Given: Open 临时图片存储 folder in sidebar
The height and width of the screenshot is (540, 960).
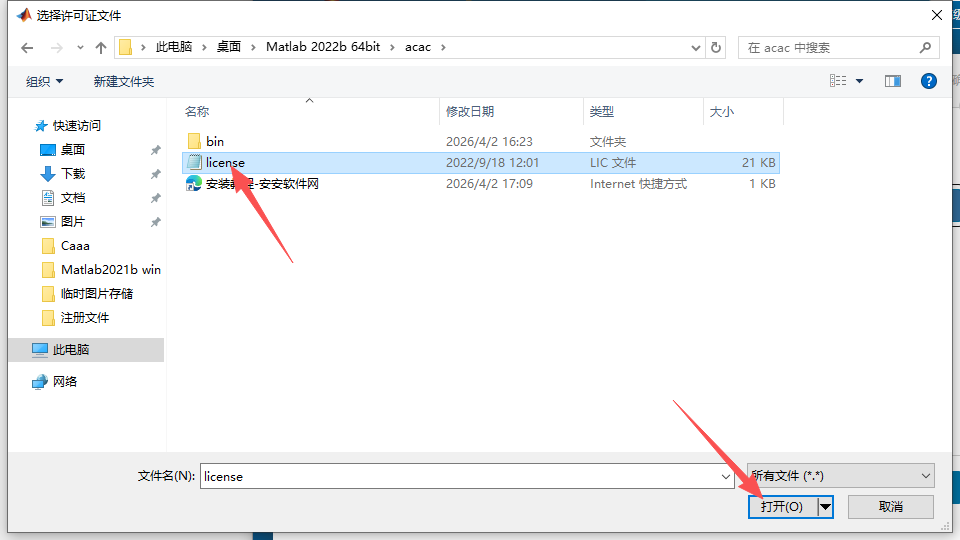Looking at the screenshot, I should [x=96, y=294].
